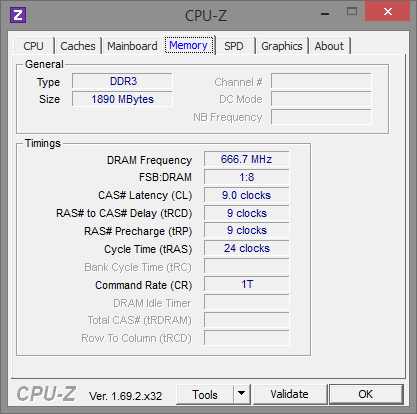Minimize the CPU-Z window

(325, 13)
